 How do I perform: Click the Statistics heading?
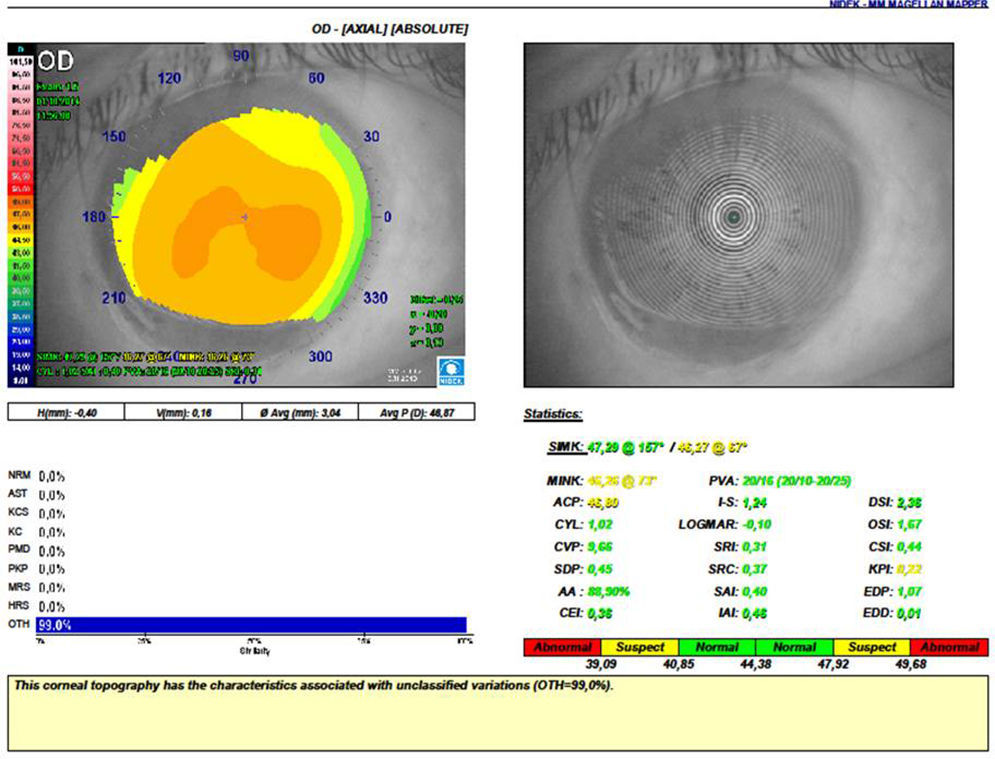[553, 414]
